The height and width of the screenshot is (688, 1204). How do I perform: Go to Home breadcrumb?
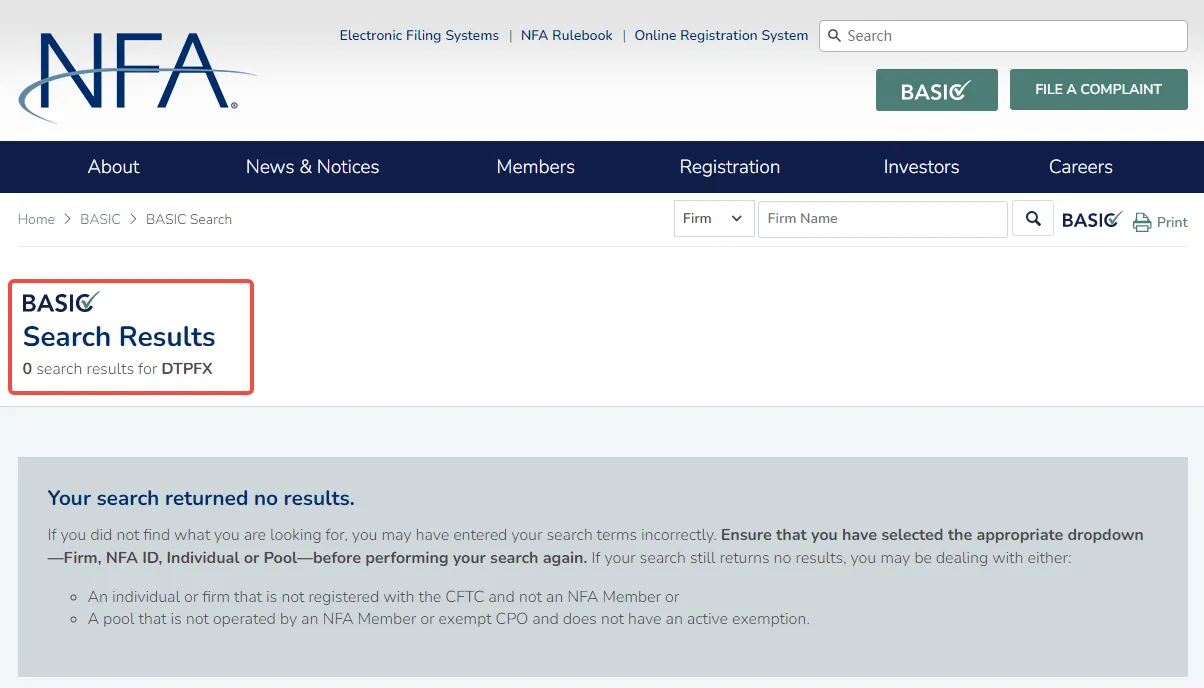click(x=36, y=219)
